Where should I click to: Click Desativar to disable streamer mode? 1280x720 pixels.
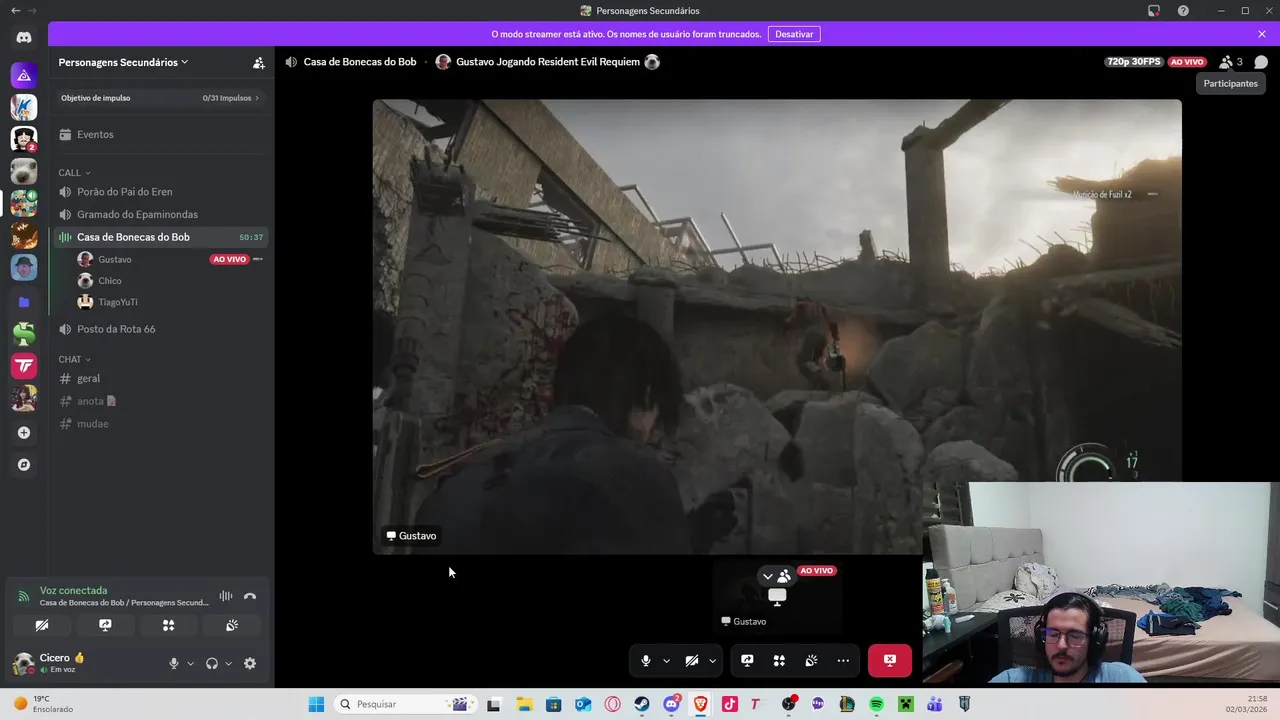794,34
